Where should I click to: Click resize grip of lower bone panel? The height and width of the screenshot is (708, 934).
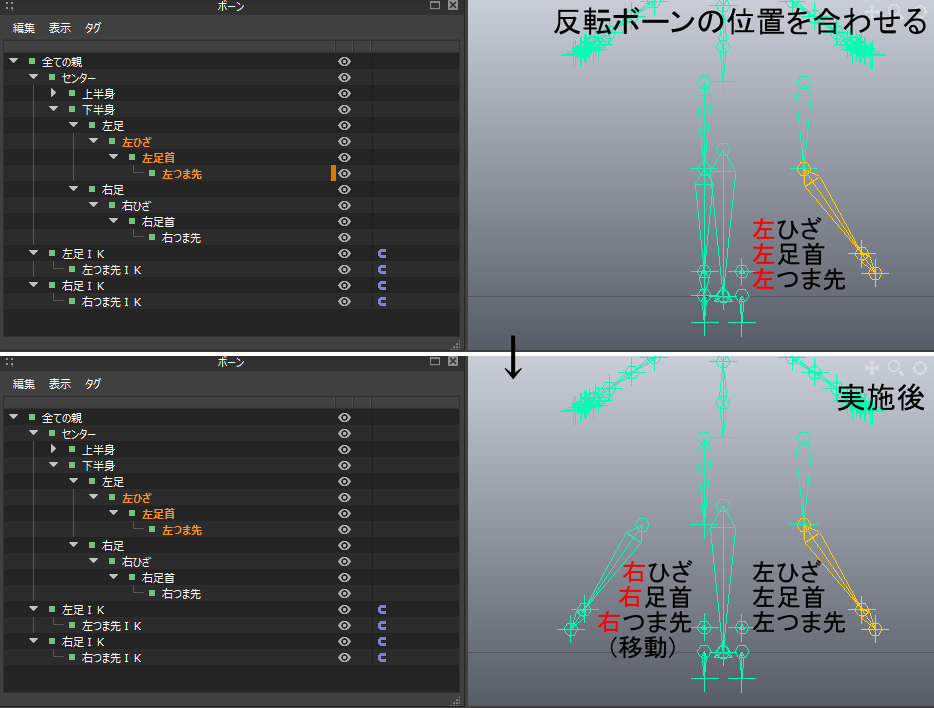tap(456, 701)
